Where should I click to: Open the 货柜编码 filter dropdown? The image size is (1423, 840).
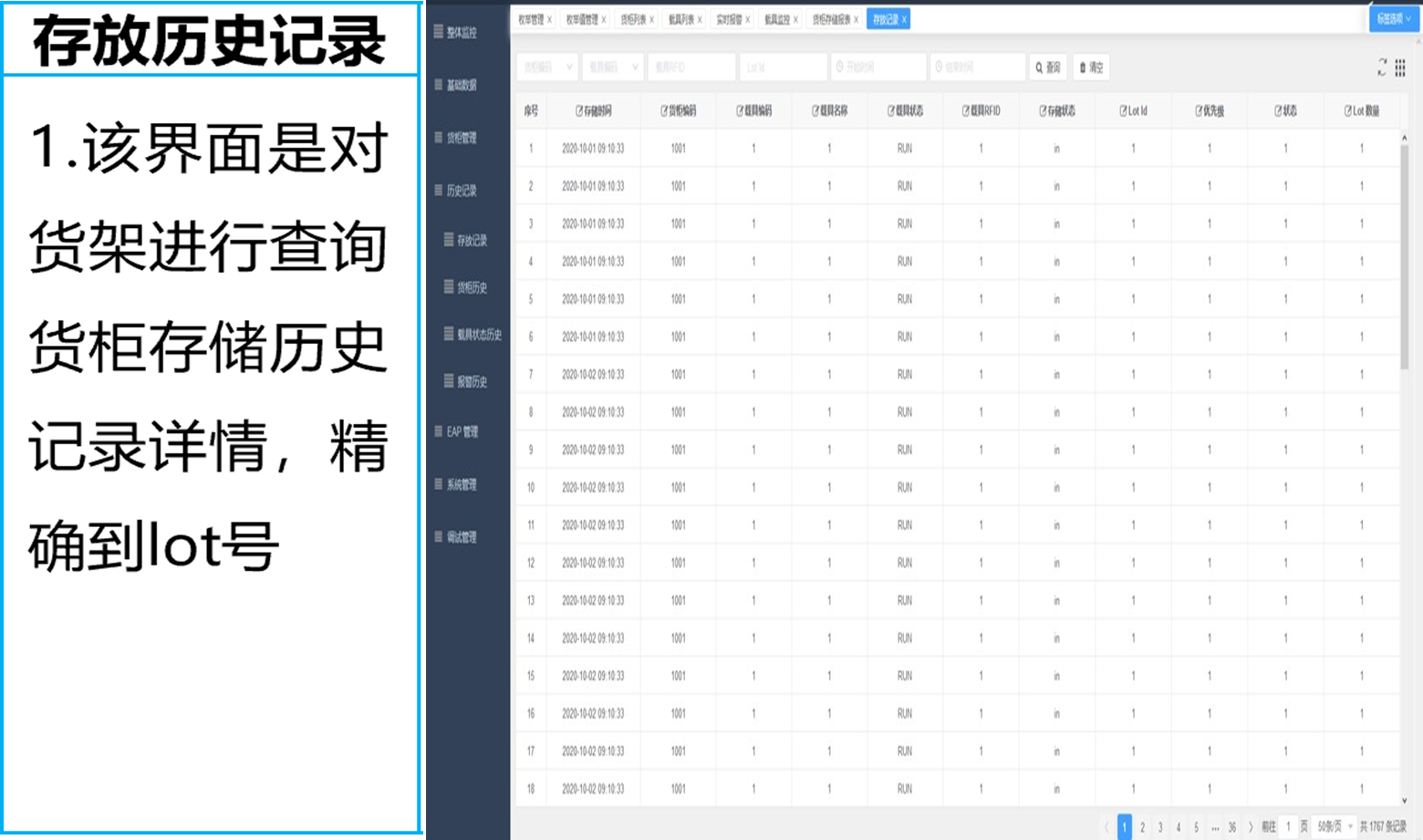pos(547,67)
